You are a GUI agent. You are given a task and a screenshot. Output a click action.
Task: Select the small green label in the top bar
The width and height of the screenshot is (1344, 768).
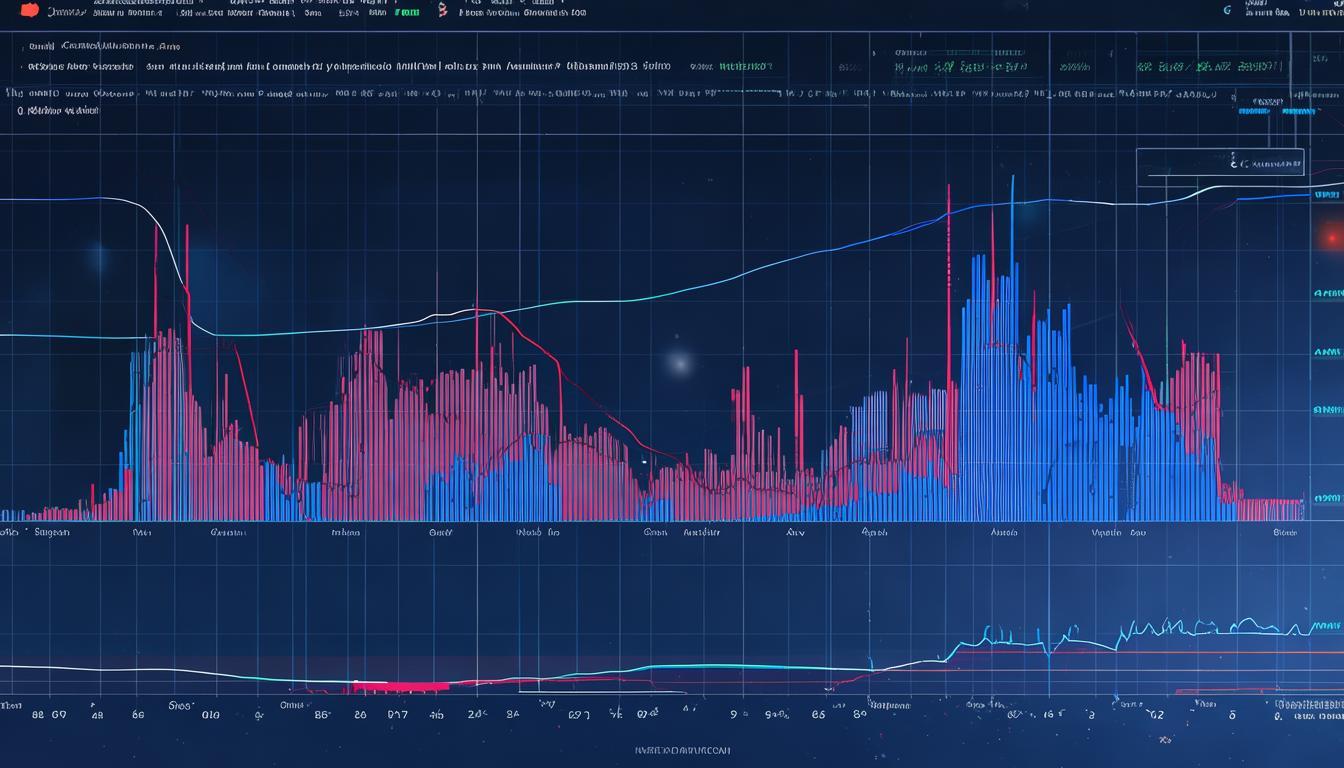pyautogui.click(x=407, y=13)
